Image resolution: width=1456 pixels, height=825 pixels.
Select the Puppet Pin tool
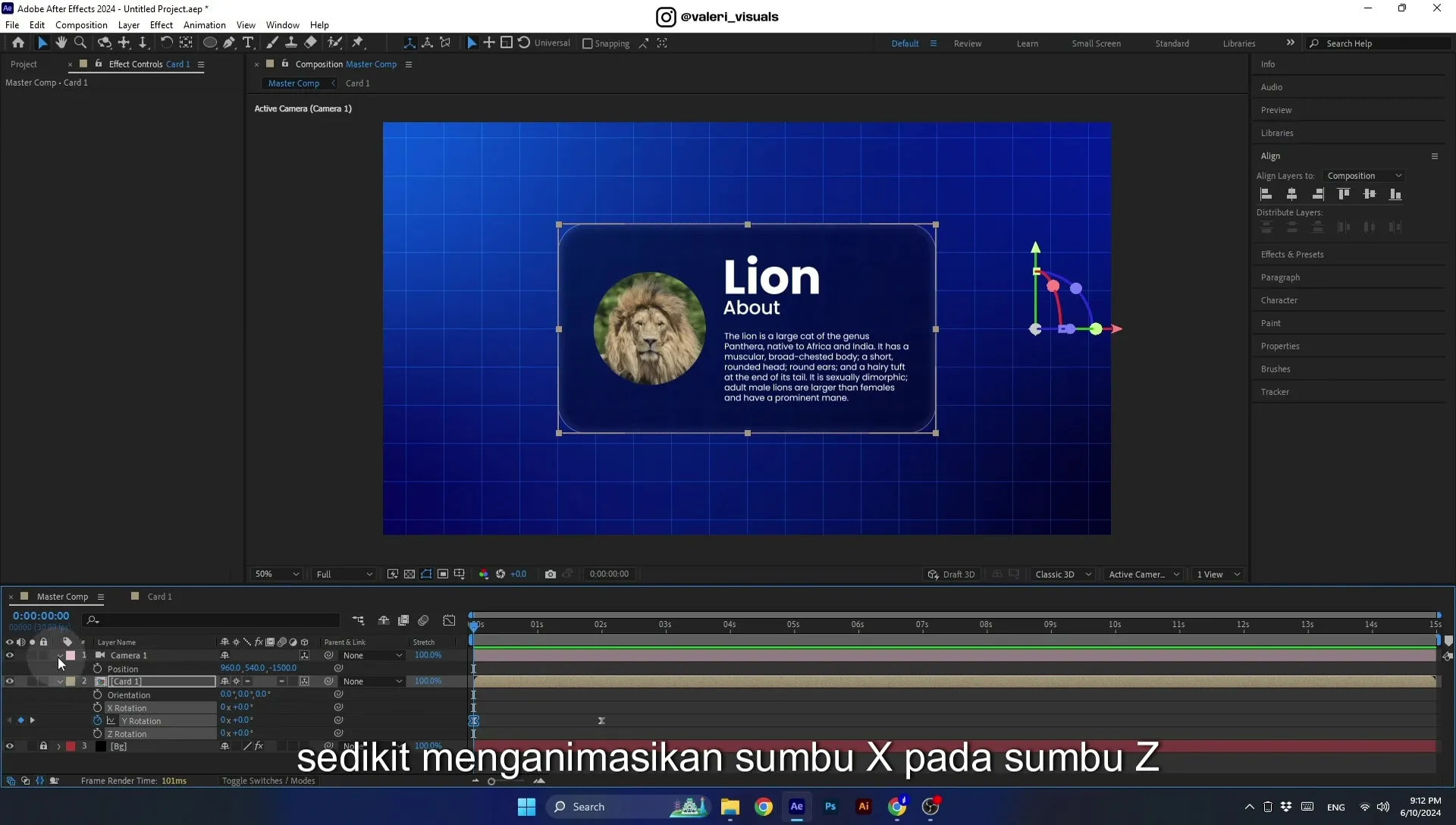click(358, 43)
